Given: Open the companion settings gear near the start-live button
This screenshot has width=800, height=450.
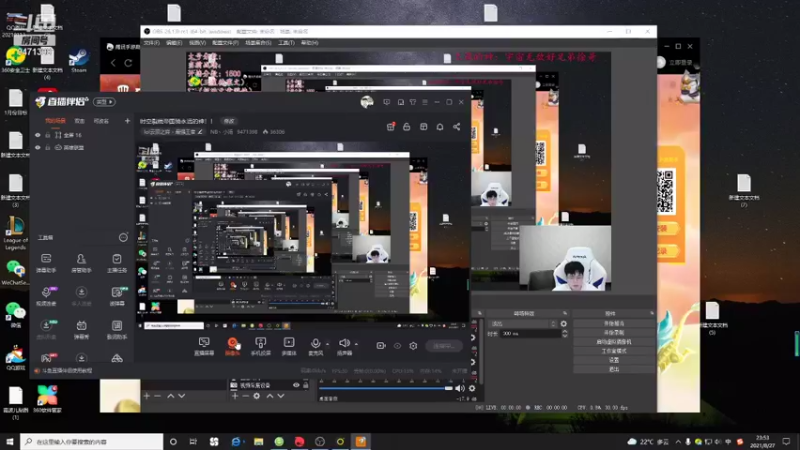Looking at the screenshot, I should [x=413, y=346].
